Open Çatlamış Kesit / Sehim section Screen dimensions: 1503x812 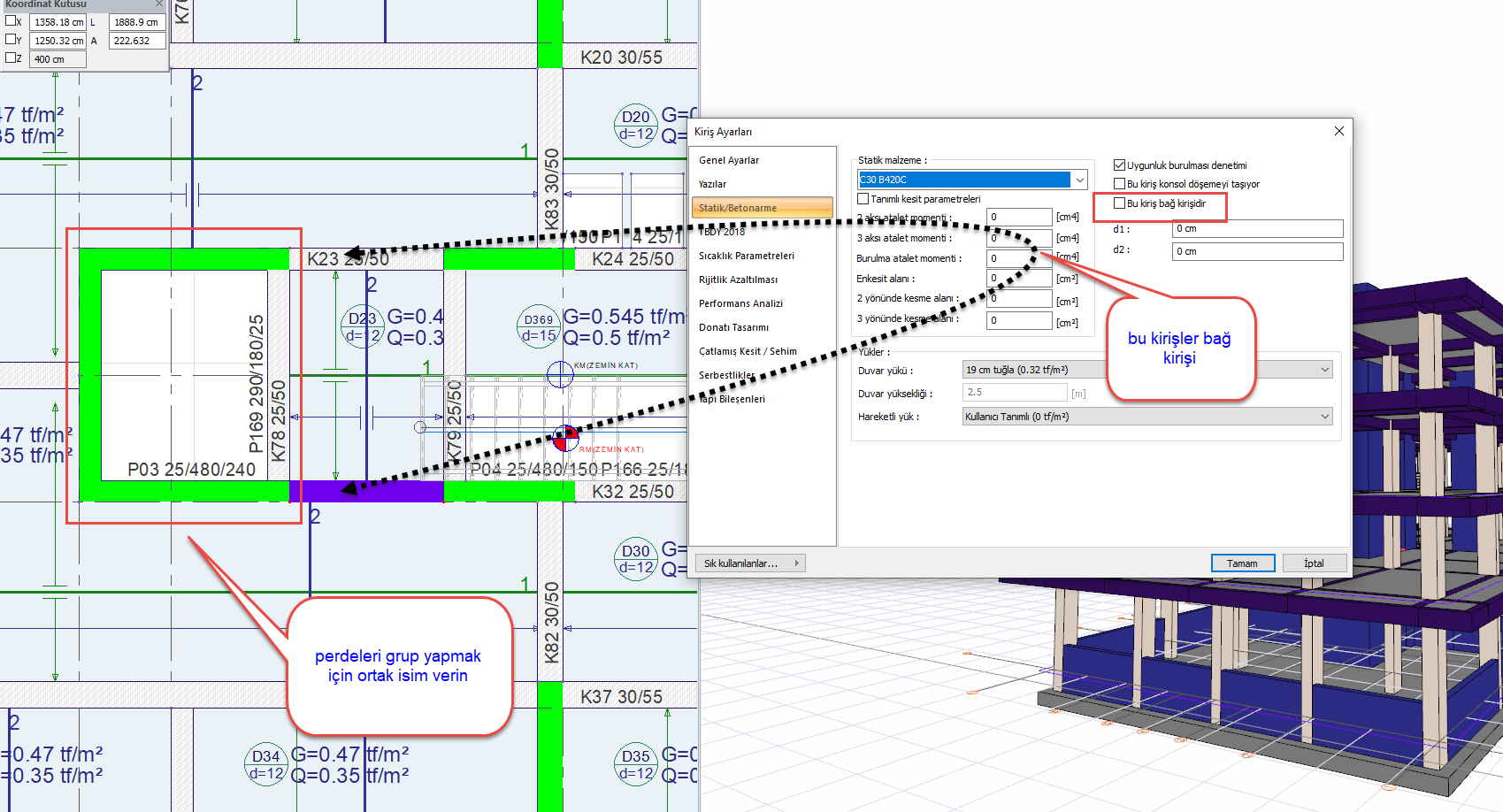[748, 351]
